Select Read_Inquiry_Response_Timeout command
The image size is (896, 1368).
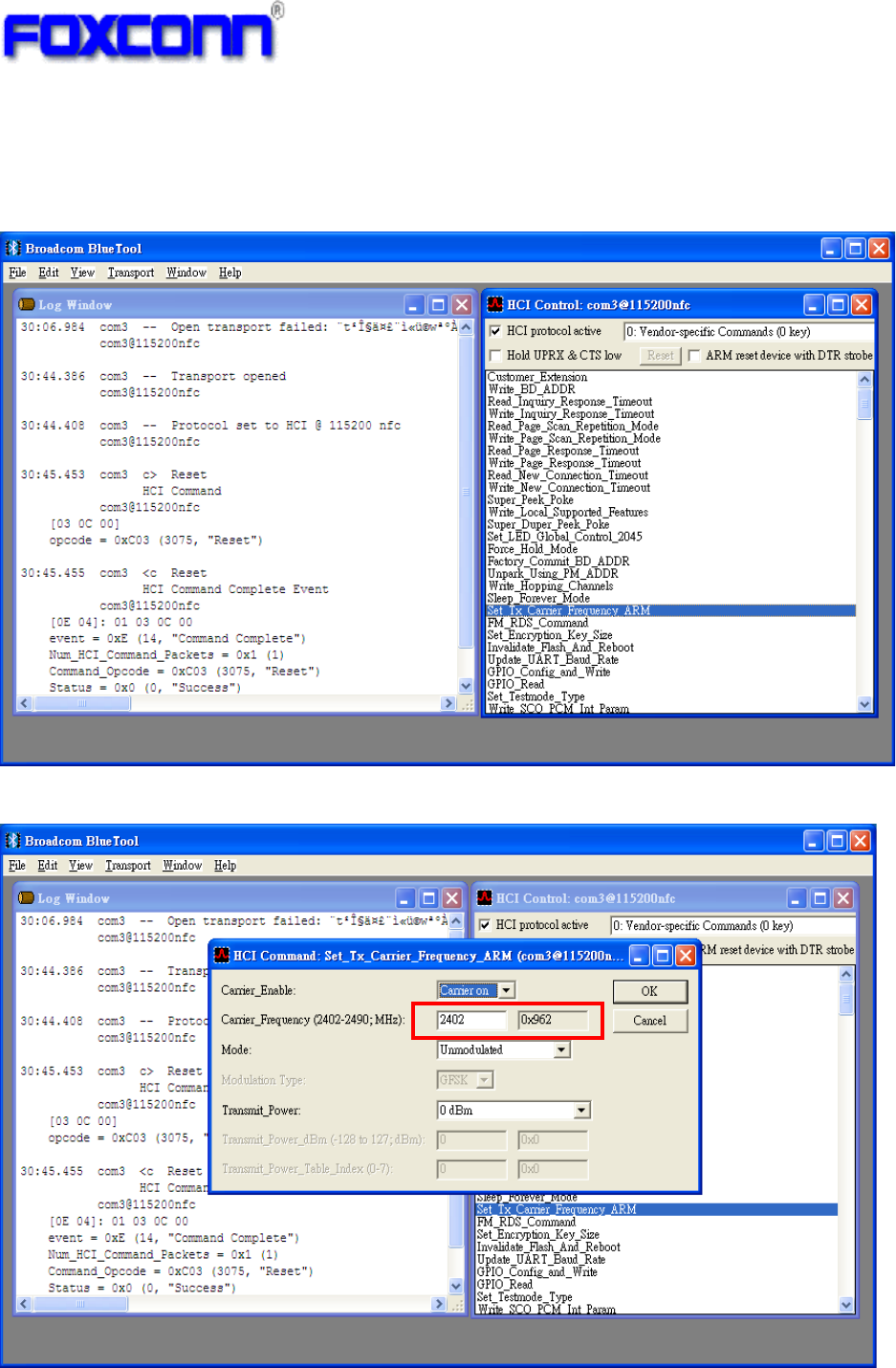570,402
